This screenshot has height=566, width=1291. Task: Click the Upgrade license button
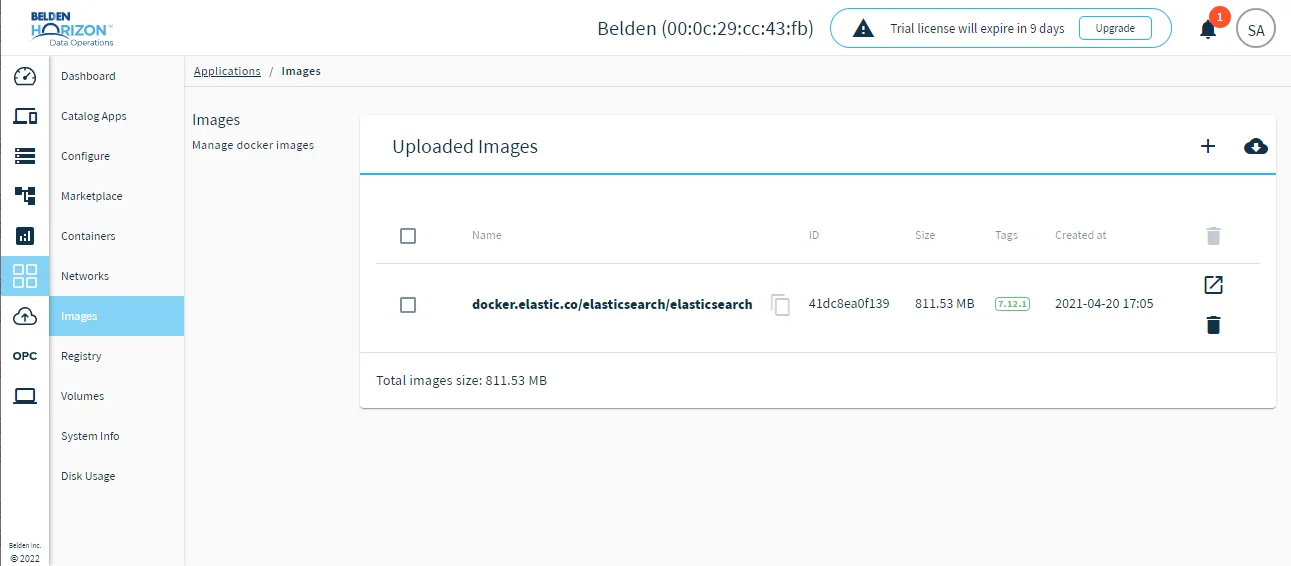1115,29
